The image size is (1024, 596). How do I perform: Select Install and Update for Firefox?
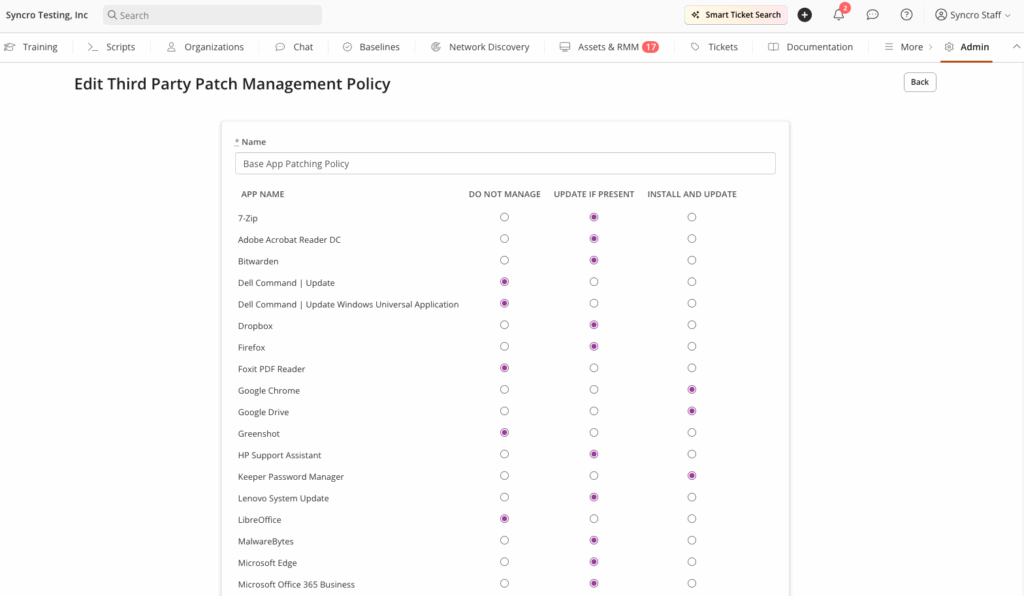pos(692,347)
